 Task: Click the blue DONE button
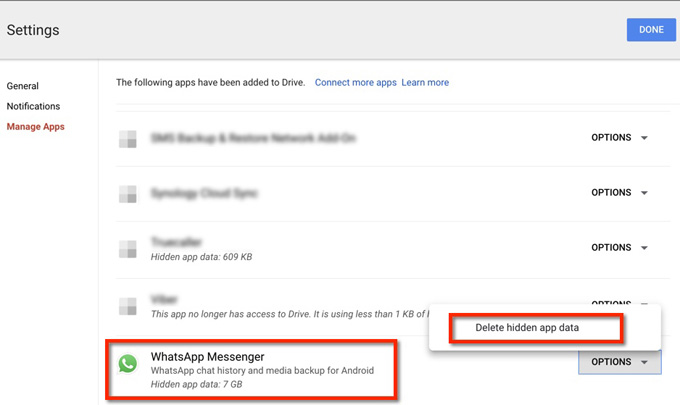point(651,30)
